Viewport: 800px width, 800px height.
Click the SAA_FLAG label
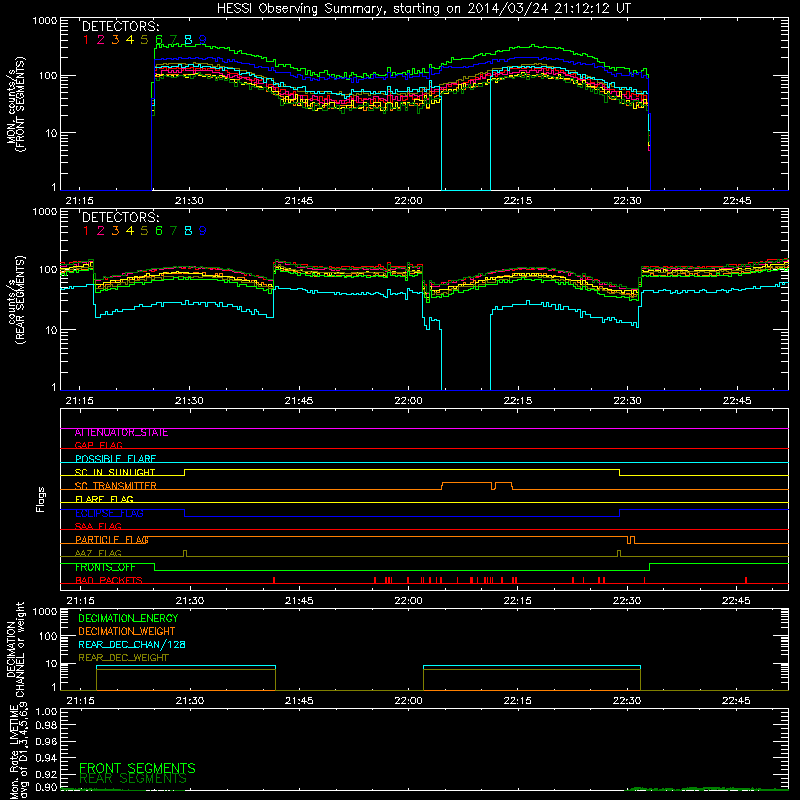98,526
